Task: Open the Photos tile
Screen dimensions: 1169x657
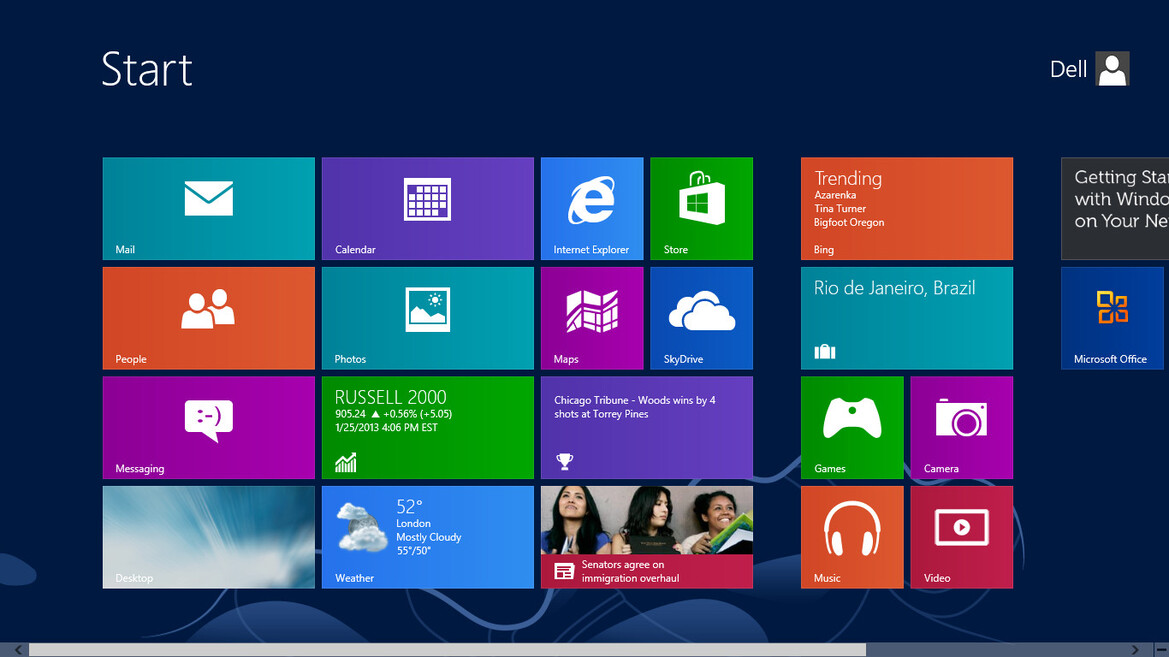Action: [428, 318]
